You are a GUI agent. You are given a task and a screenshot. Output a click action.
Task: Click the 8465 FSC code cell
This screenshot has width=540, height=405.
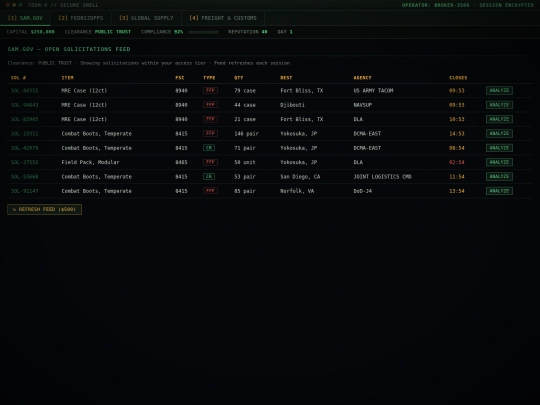181,162
